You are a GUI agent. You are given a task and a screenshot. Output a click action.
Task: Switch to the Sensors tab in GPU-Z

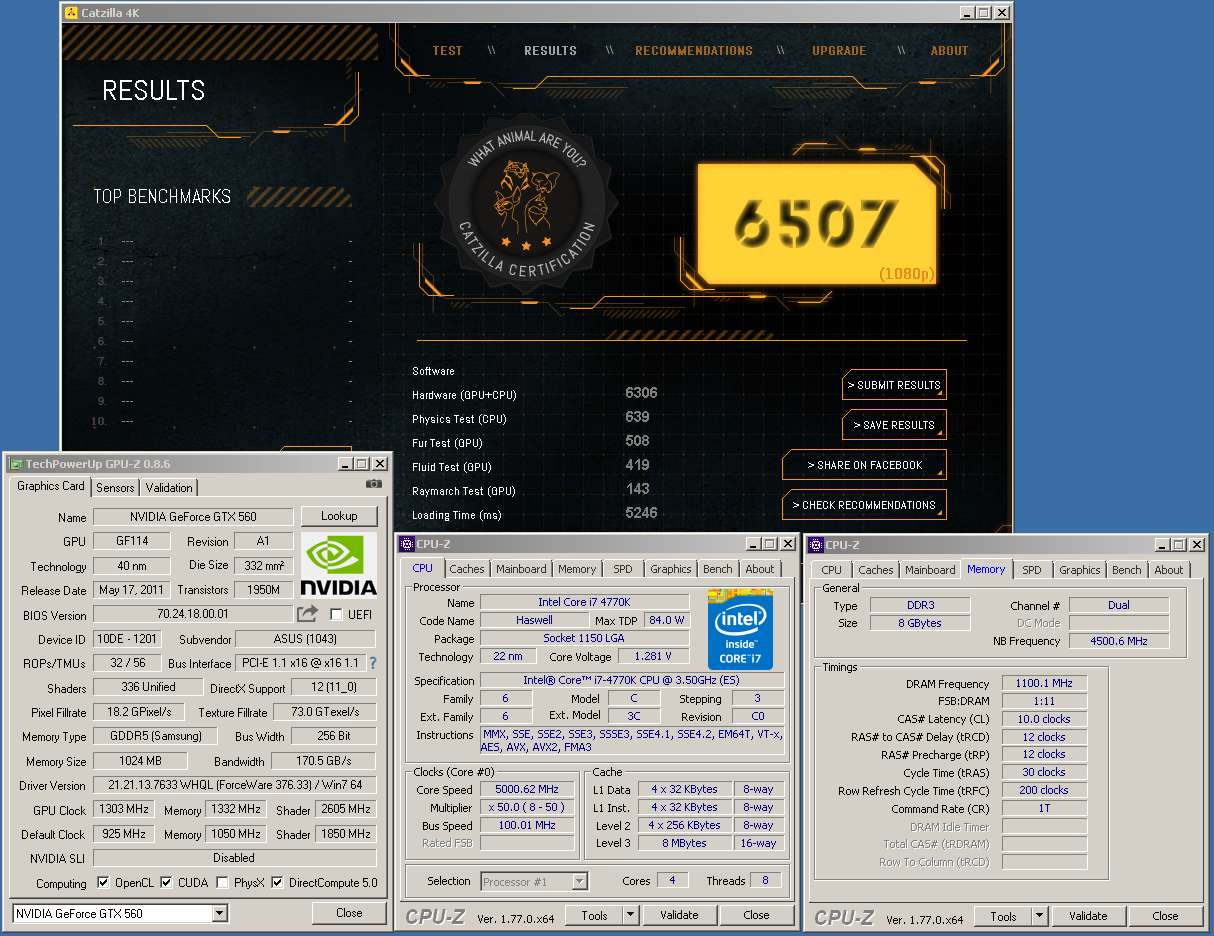click(115, 488)
